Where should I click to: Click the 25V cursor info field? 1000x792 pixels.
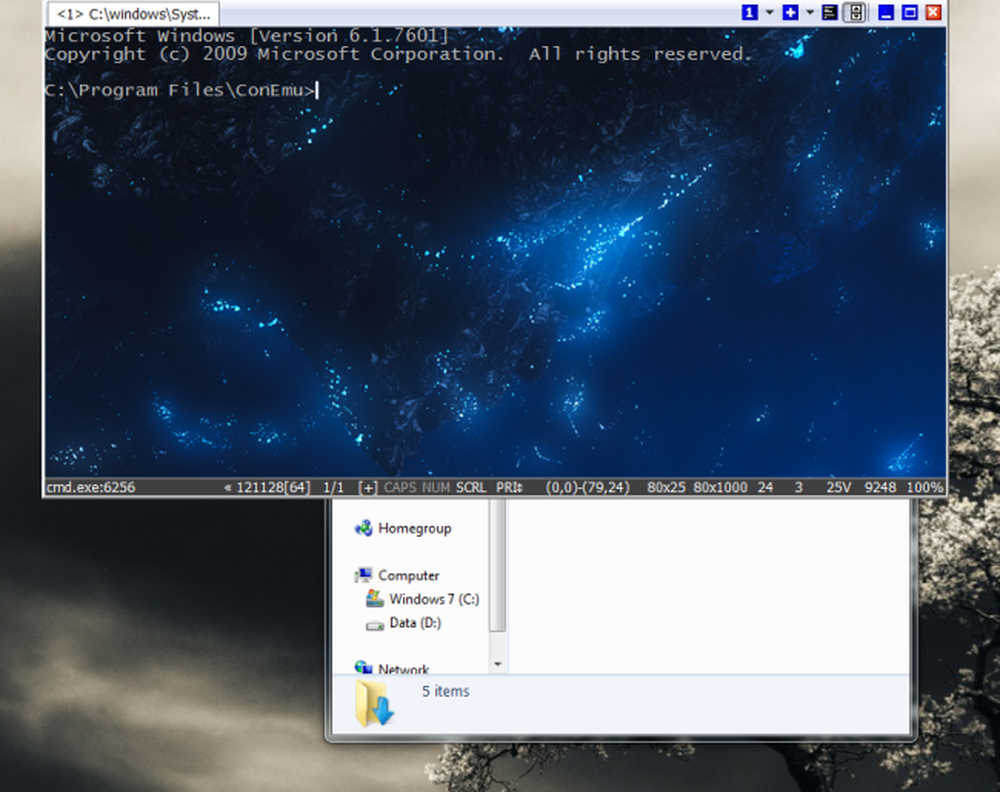coord(838,488)
